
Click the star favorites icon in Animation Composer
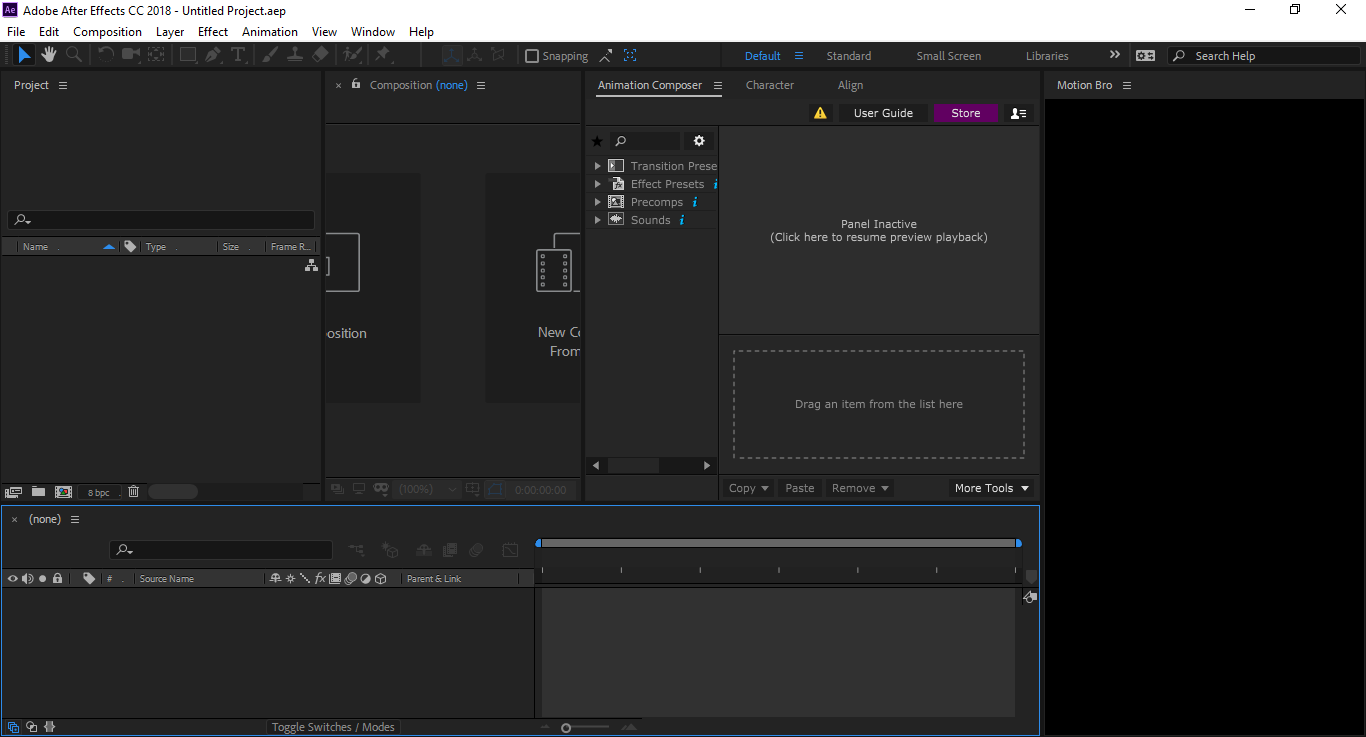click(597, 142)
